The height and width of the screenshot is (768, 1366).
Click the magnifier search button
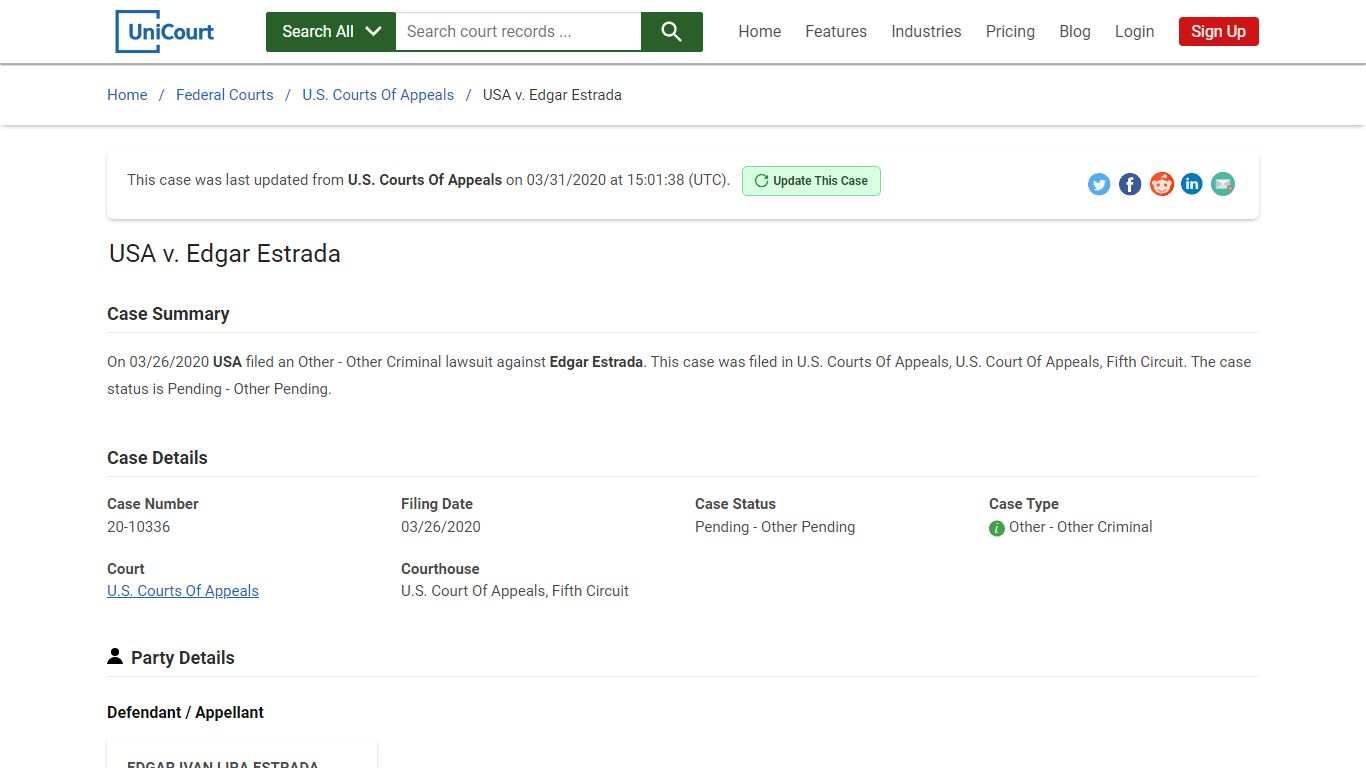(x=672, y=32)
